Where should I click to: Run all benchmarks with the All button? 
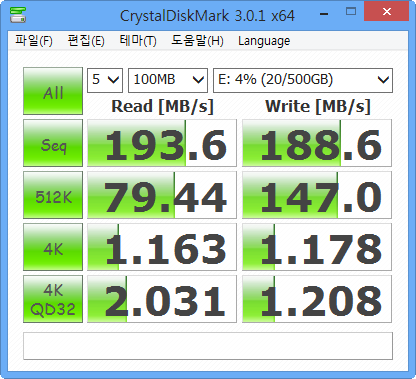53,91
